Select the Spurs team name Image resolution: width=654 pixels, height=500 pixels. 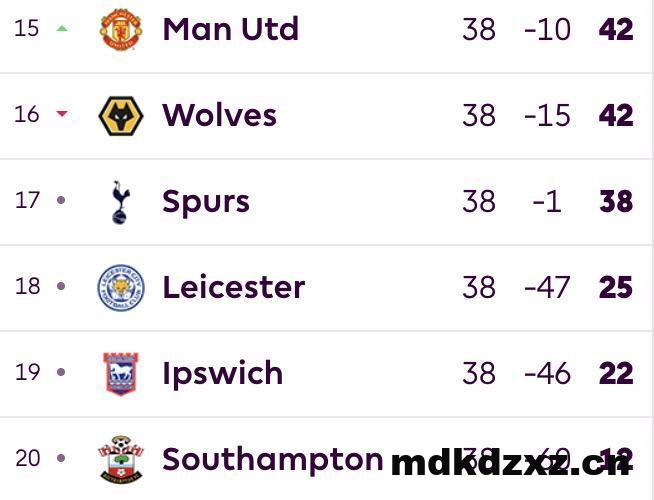tap(205, 202)
